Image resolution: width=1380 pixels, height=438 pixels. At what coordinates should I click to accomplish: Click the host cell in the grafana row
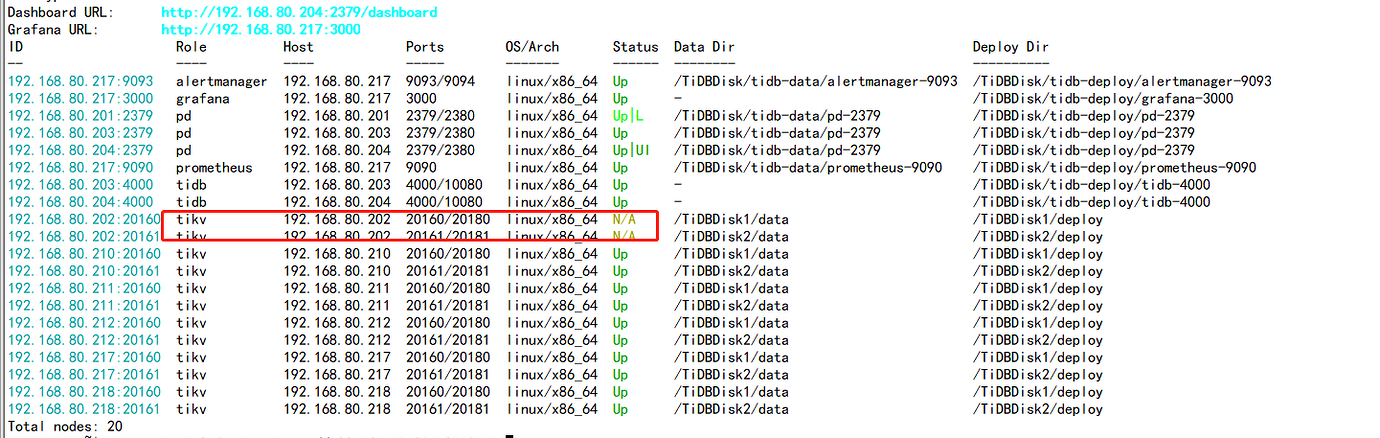coord(337,99)
